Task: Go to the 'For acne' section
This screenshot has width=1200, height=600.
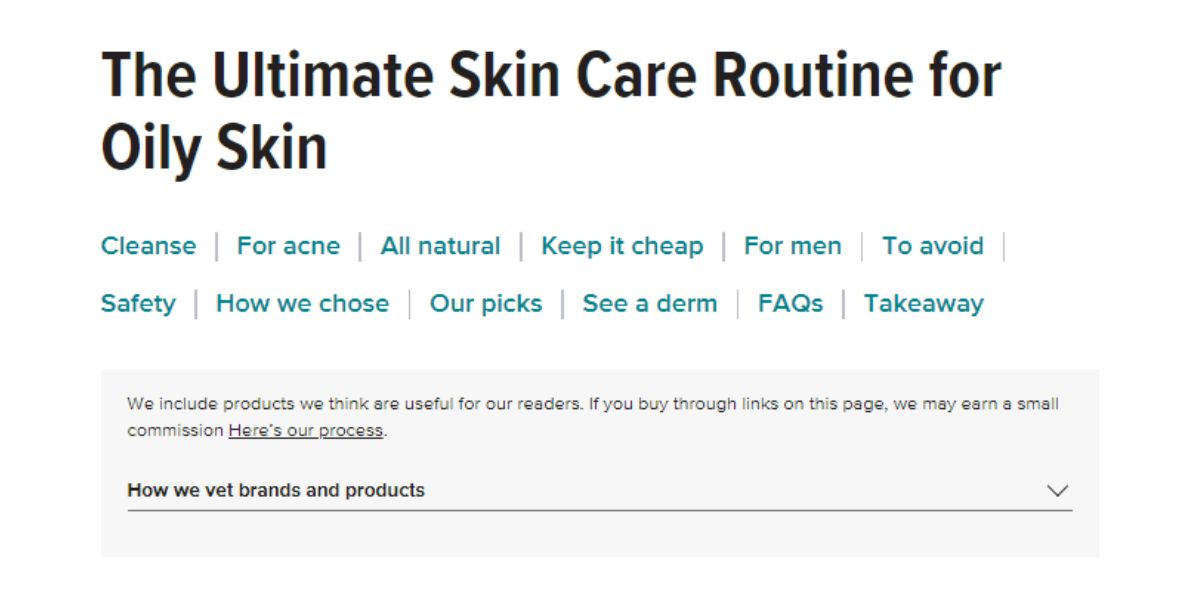Action: pyautogui.click(x=288, y=246)
